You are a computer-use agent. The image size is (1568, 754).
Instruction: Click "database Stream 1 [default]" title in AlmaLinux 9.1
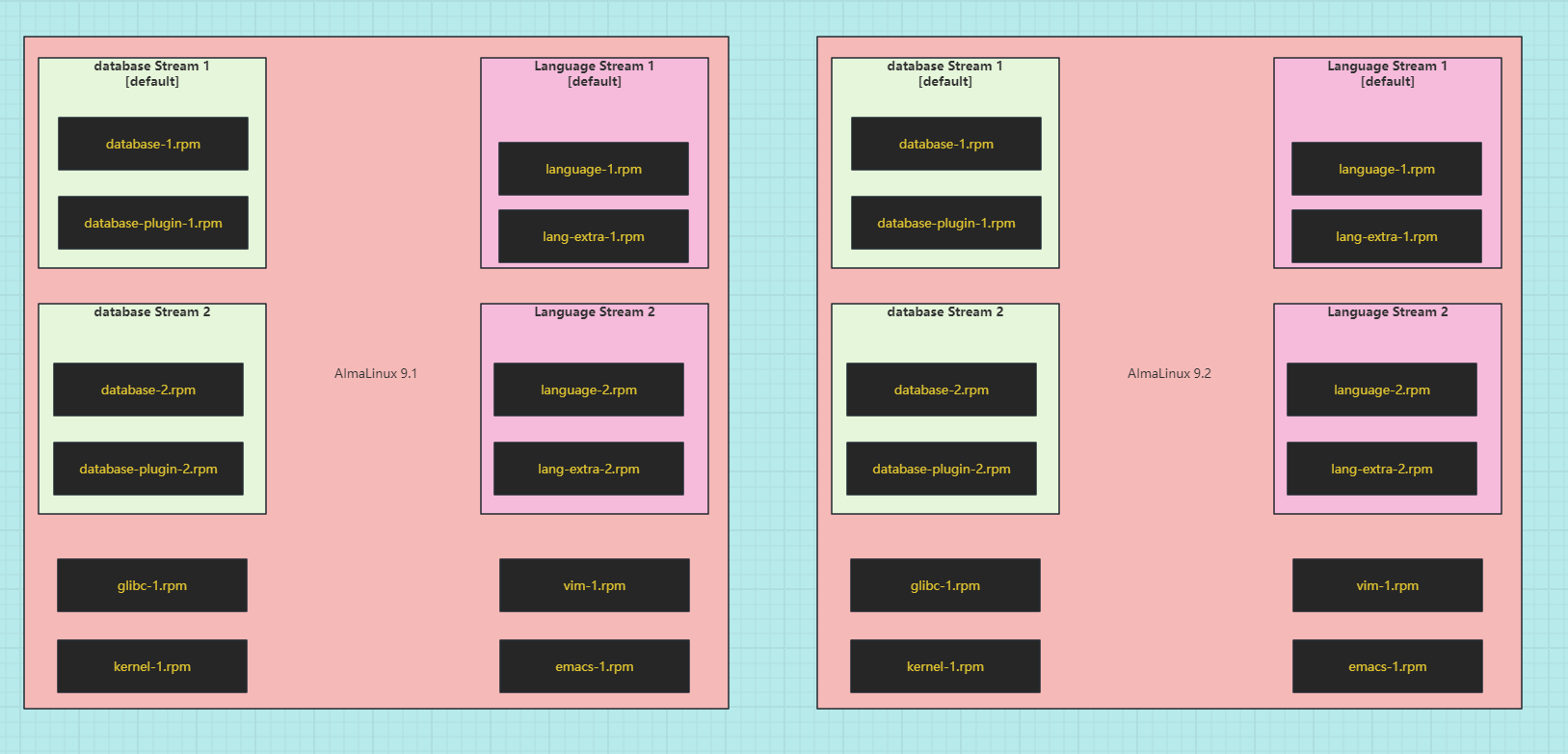coord(151,73)
